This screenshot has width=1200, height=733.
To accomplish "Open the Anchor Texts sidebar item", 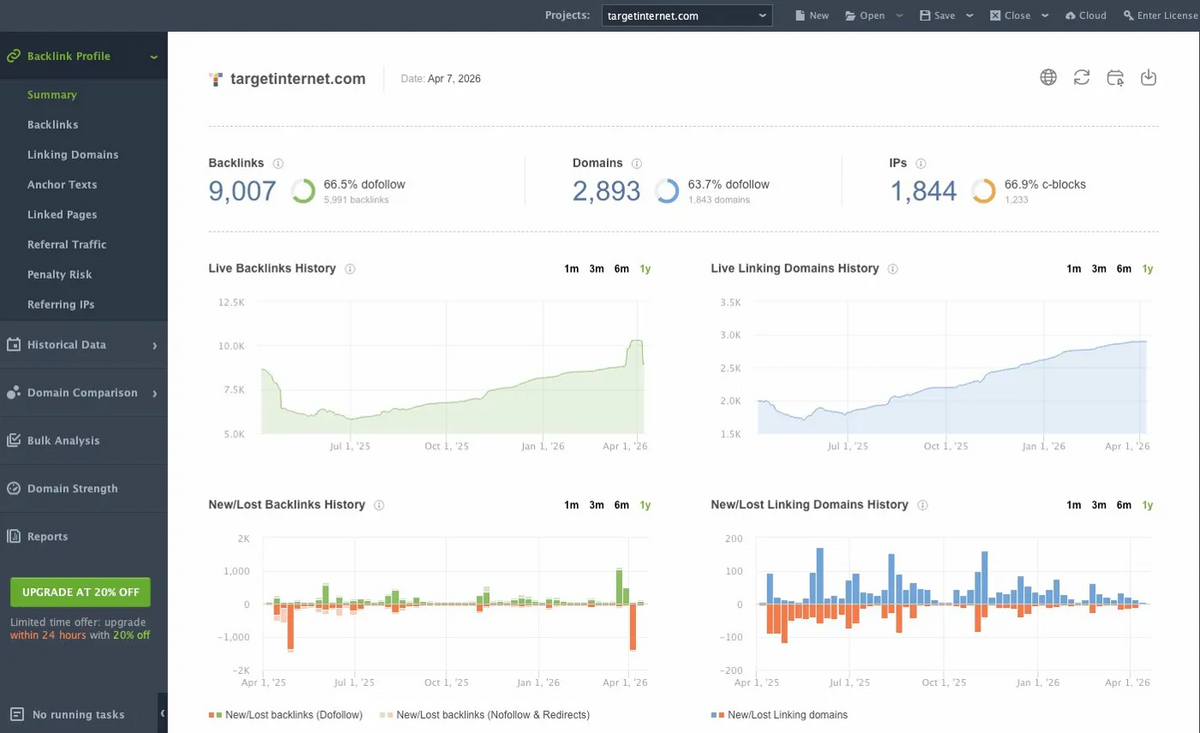I will pyautogui.click(x=62, y=185).
